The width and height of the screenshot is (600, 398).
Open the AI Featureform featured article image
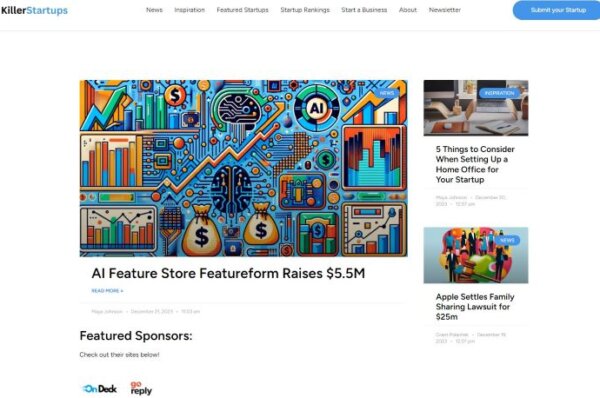click(243, 168)
